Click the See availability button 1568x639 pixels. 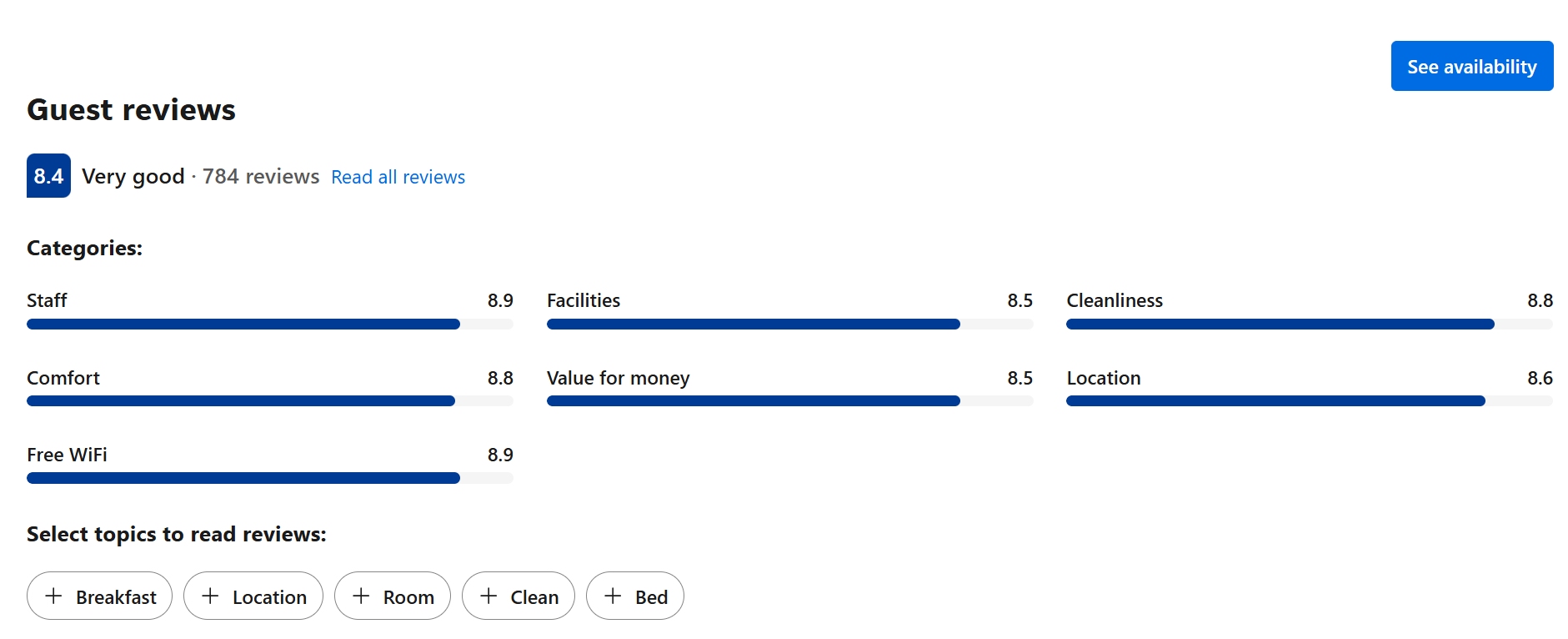click(1471, 66)
